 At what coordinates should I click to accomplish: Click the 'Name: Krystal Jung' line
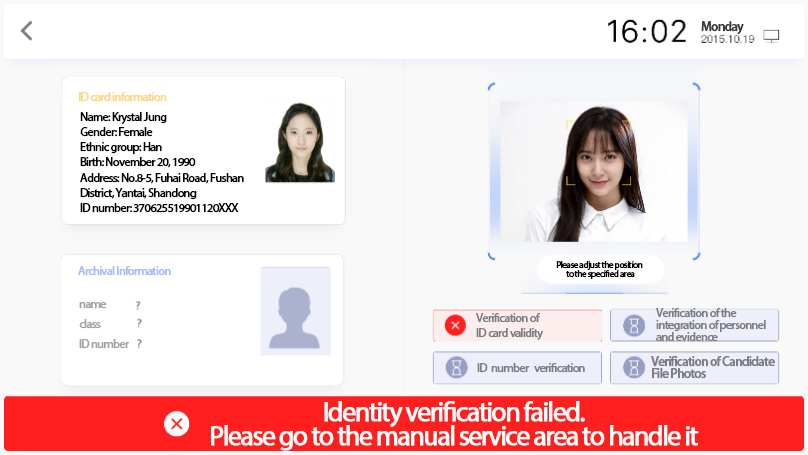[123, 117]
